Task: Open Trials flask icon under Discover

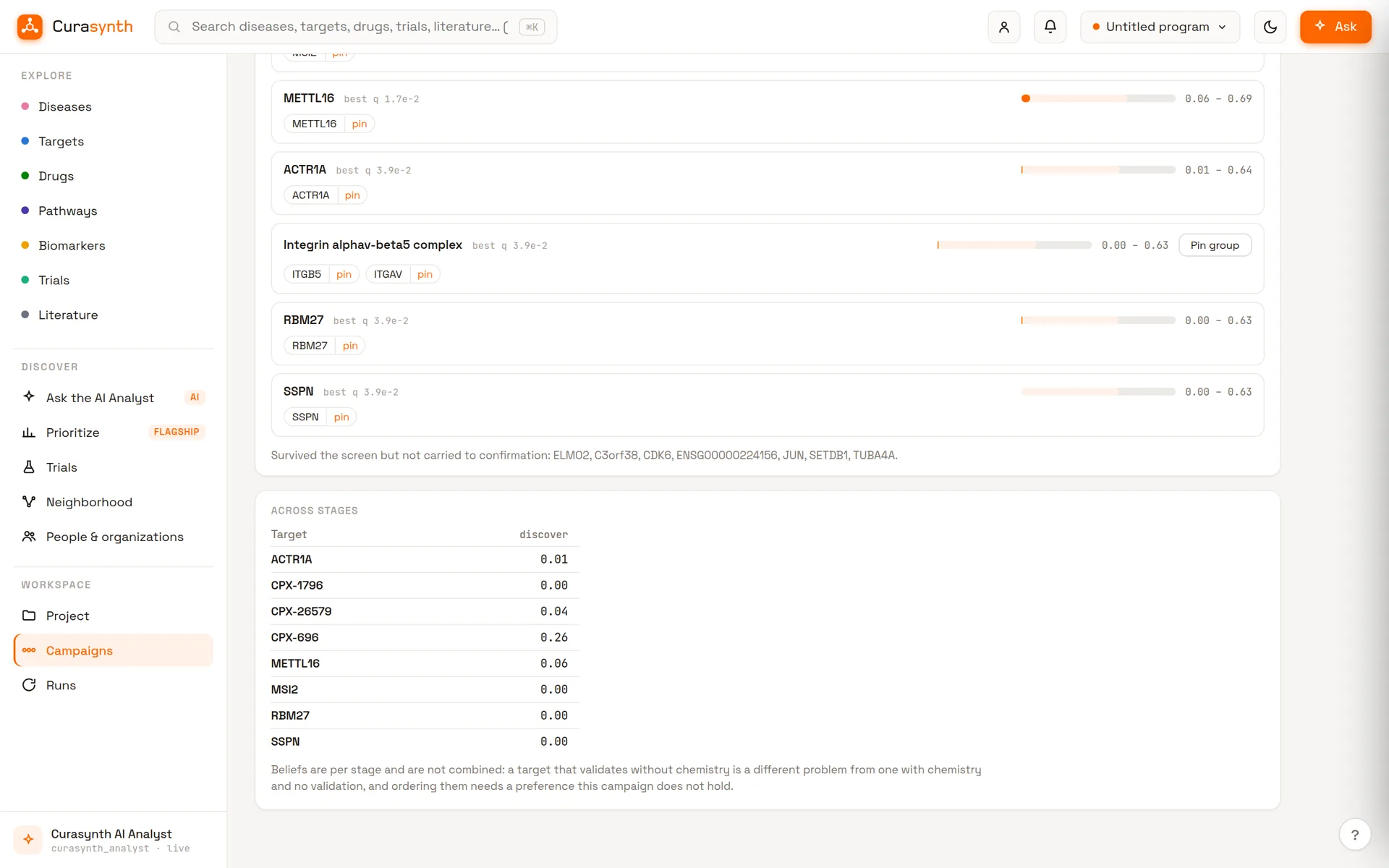Action: click(x=29, y=467)
